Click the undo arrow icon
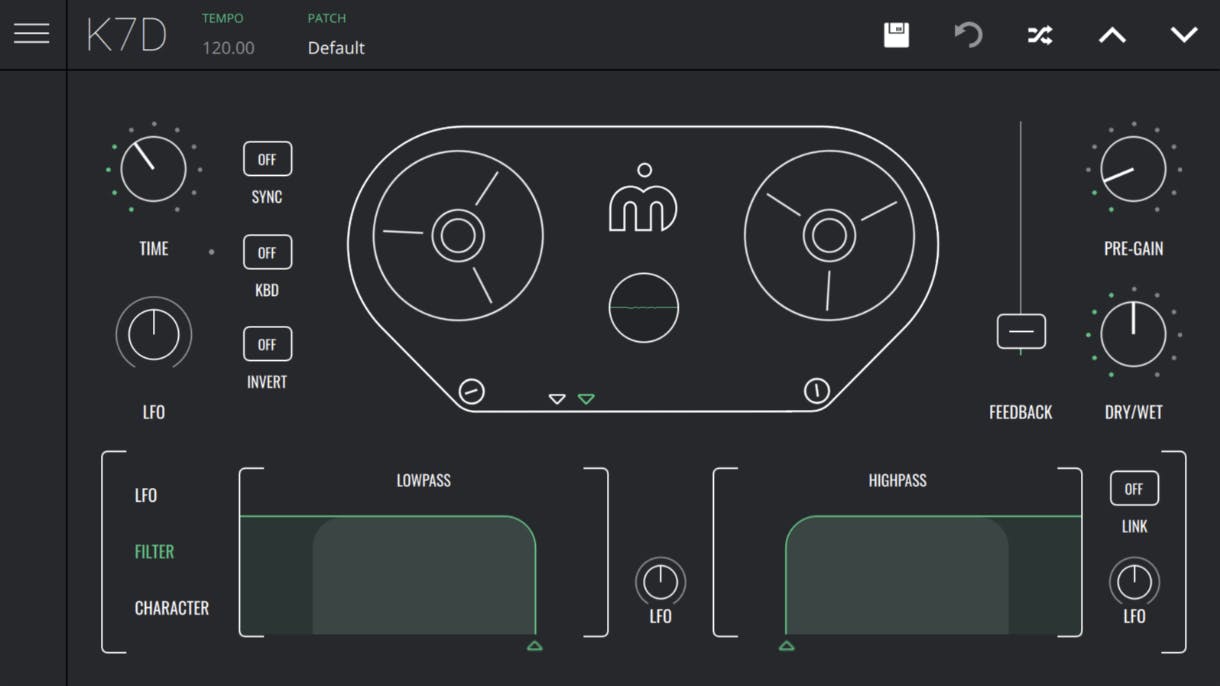 click(x=967, y=33)
